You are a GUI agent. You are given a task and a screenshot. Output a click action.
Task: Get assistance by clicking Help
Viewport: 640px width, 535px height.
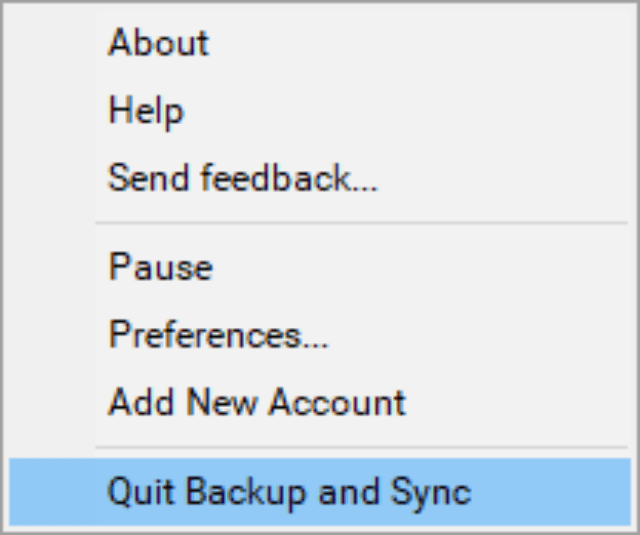(146, 111)
